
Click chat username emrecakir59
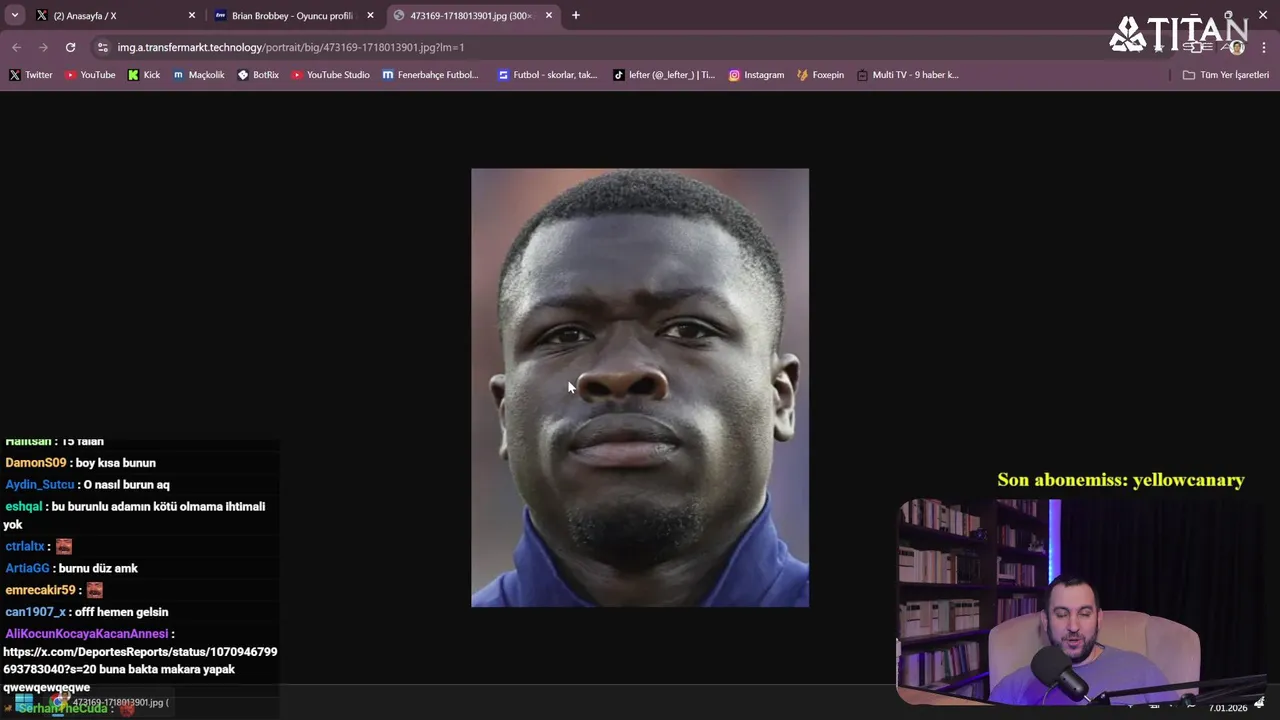(40, 591)
